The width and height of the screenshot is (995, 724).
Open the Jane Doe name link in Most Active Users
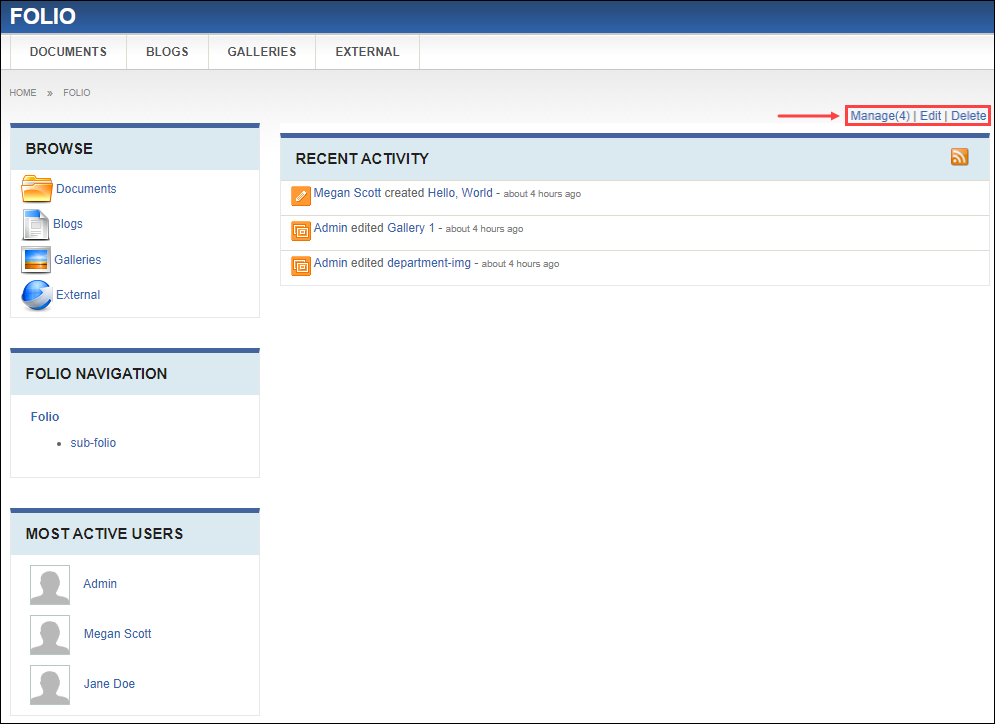point(109,684)
